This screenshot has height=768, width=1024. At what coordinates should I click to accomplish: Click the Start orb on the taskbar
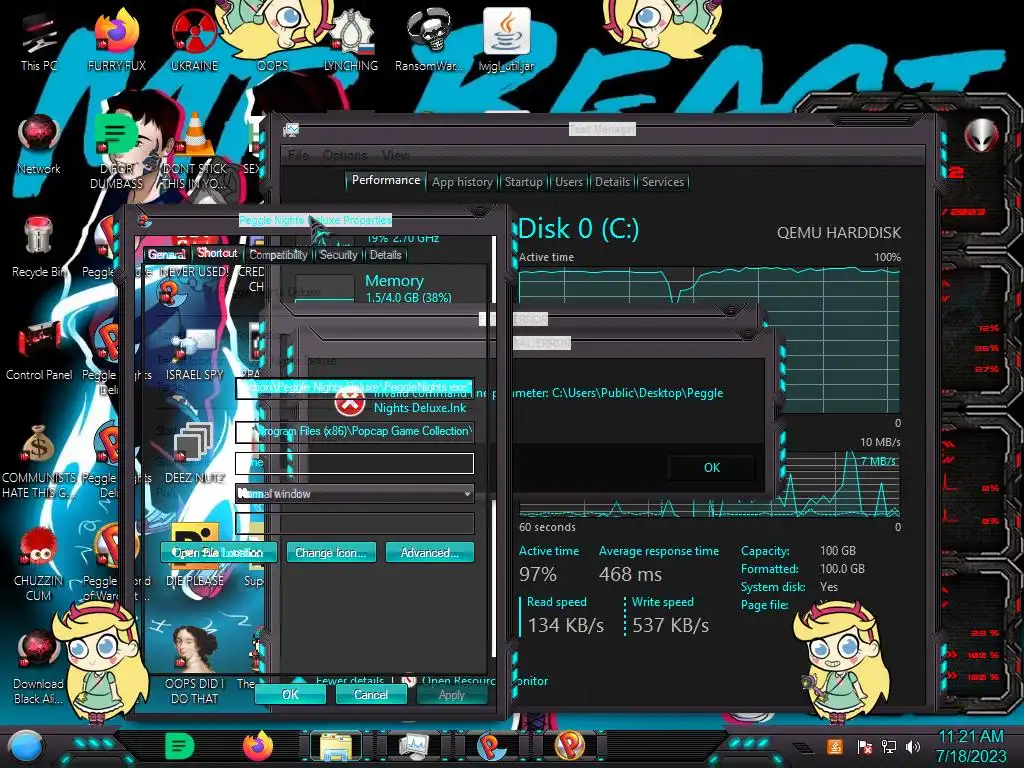(25, 746)
